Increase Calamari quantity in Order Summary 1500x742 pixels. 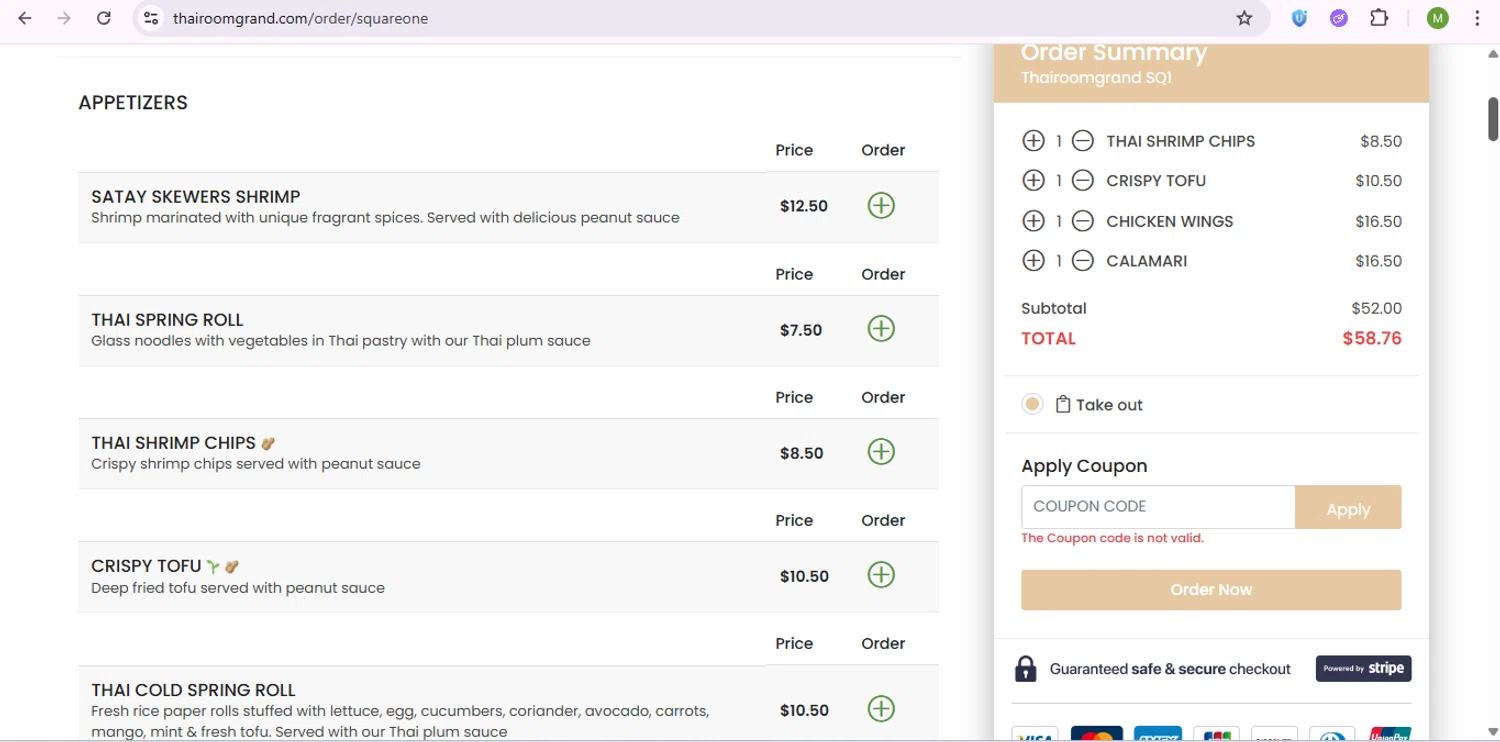[x=1033, y=261]
